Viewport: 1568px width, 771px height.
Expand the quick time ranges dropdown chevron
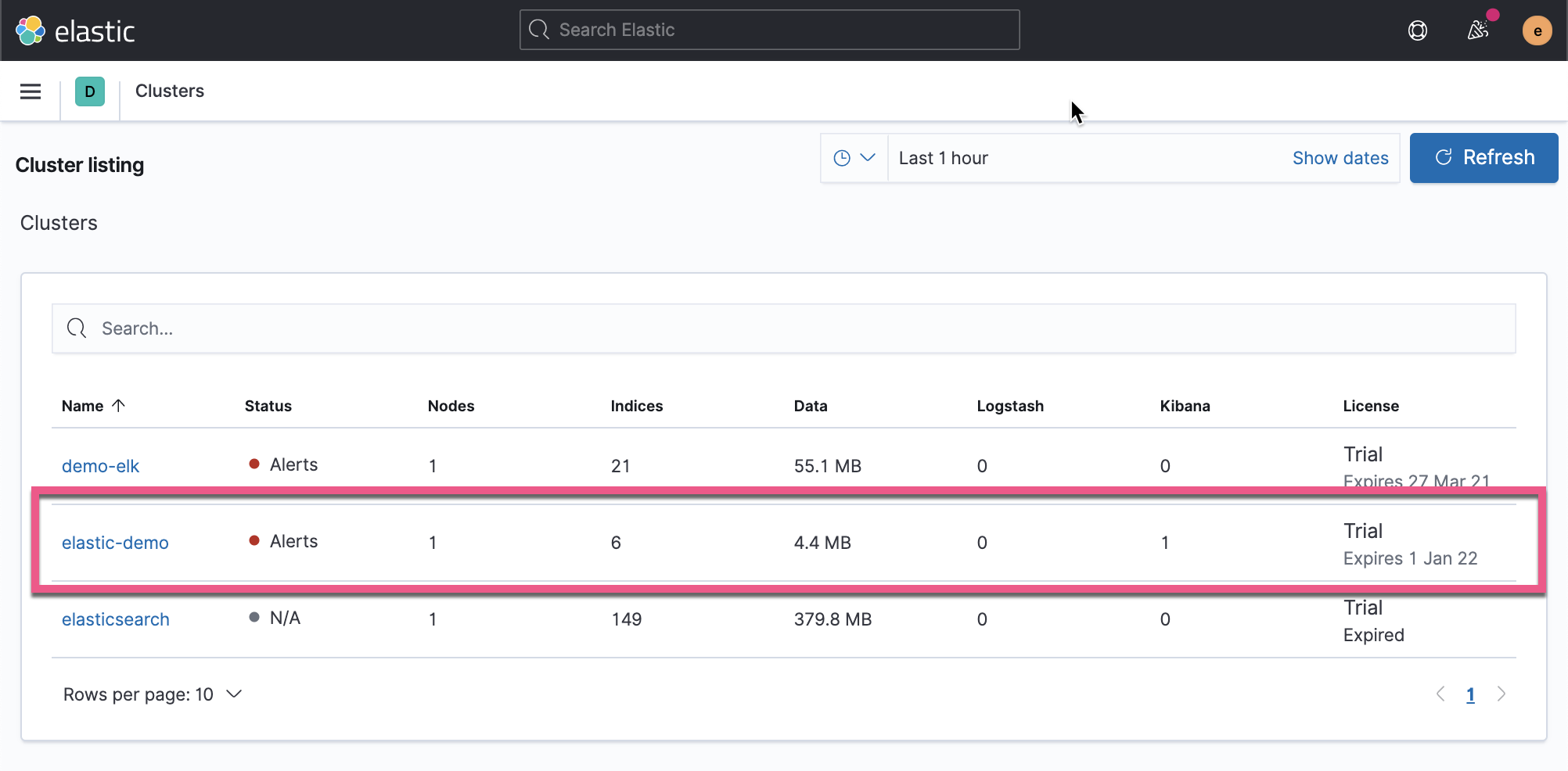(x=867, y=157)
